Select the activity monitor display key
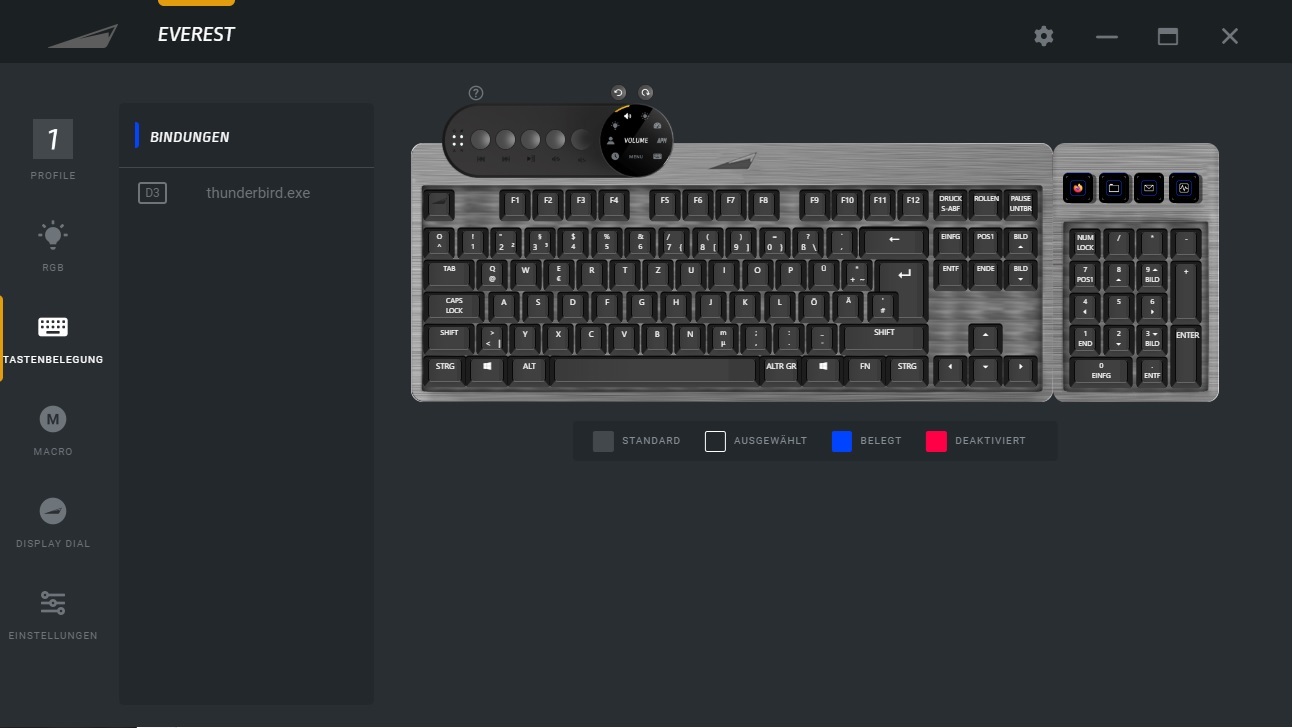 click(x=1184, y=187)
